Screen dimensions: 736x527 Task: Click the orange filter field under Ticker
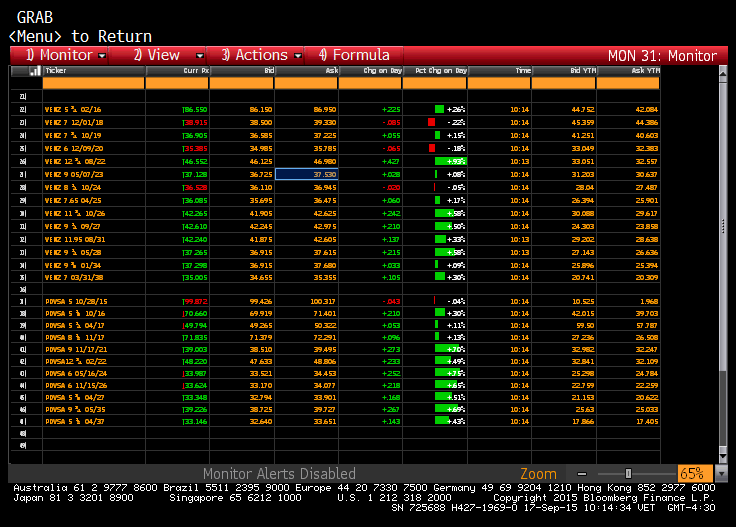click(93, 83)
